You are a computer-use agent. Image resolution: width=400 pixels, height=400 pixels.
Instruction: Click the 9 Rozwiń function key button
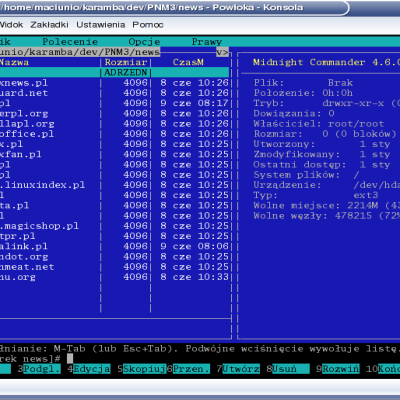tap(338, 369)
